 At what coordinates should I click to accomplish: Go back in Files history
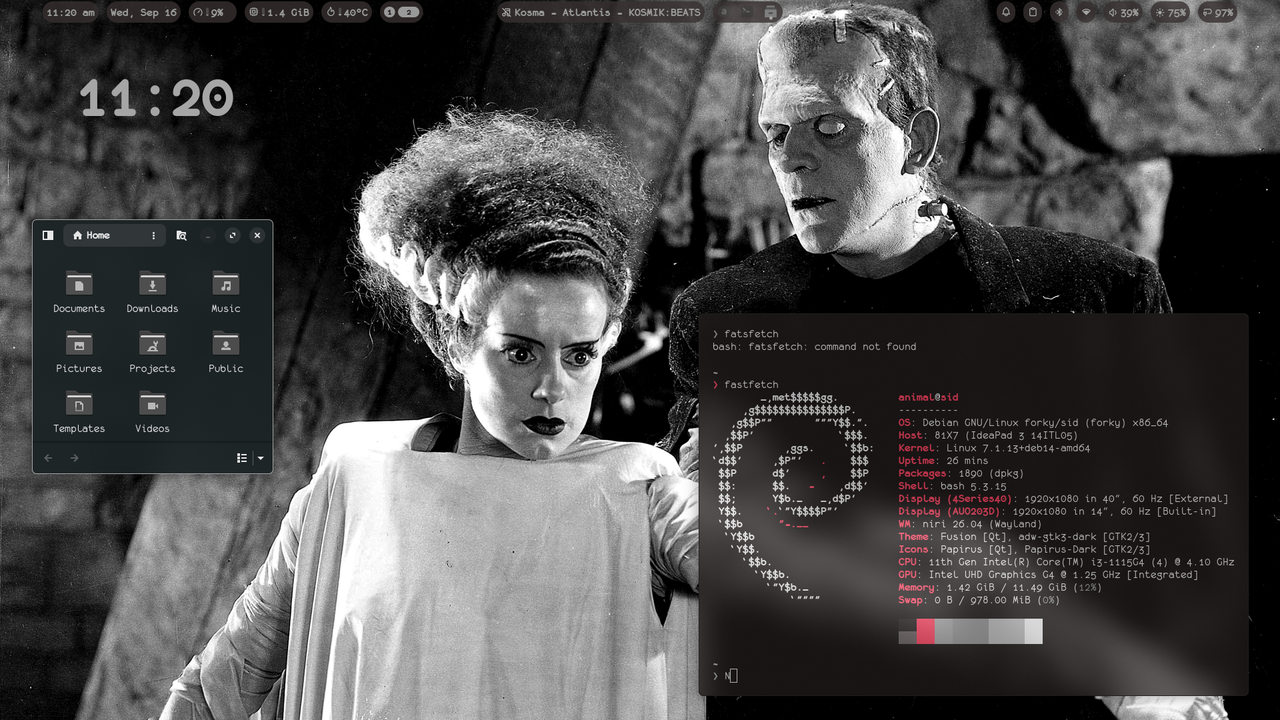(x=48, y=458)
